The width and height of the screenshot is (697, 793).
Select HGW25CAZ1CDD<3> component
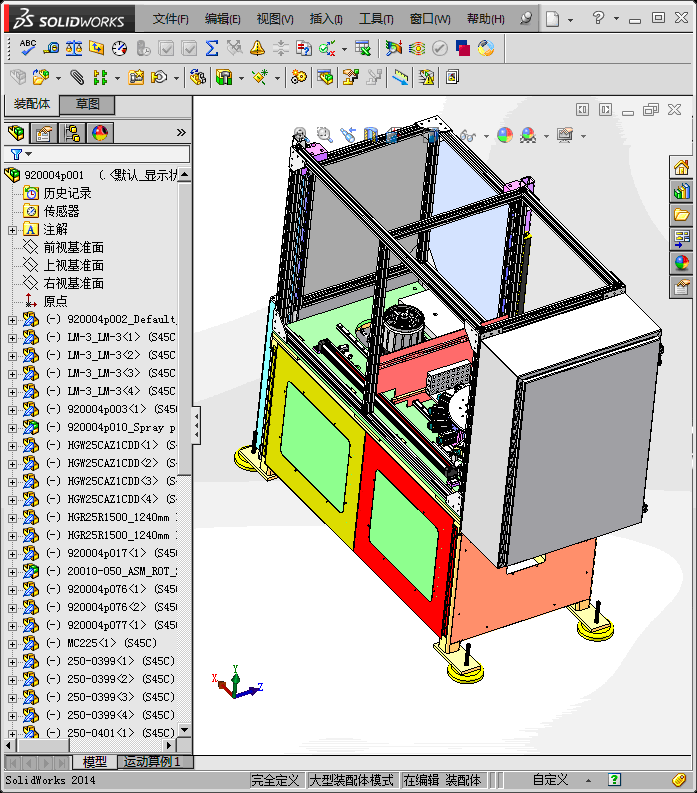(113, 481)
